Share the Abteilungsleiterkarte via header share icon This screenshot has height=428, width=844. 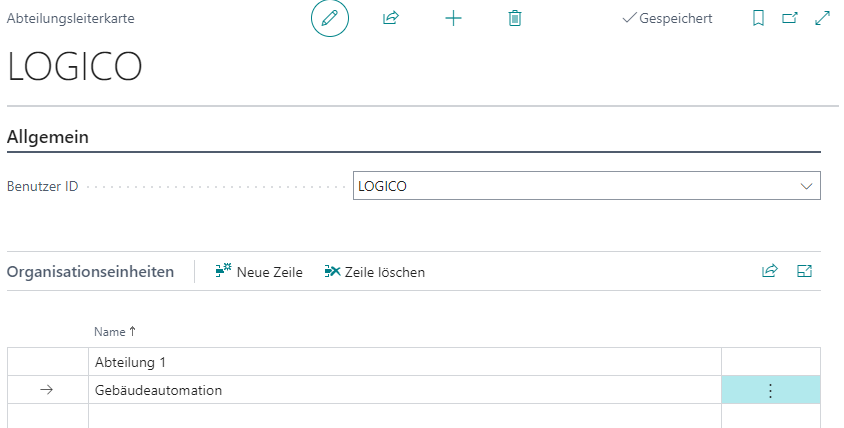(391, 18)
